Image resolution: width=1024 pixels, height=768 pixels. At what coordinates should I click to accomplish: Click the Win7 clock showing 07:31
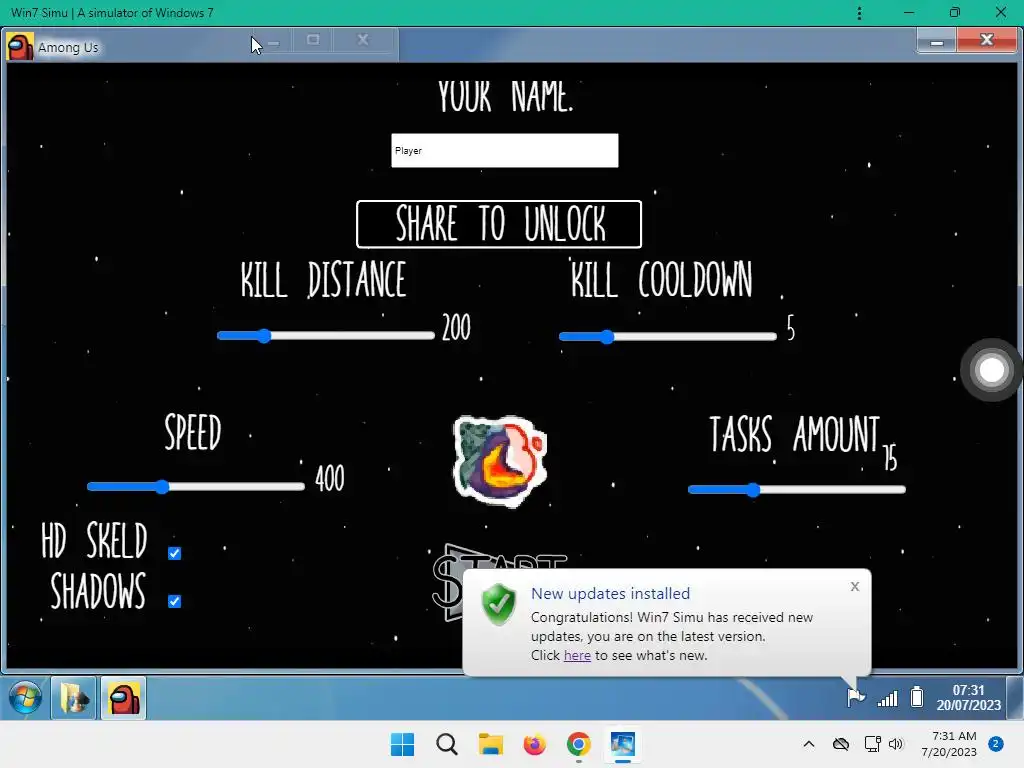click(968, 697)
